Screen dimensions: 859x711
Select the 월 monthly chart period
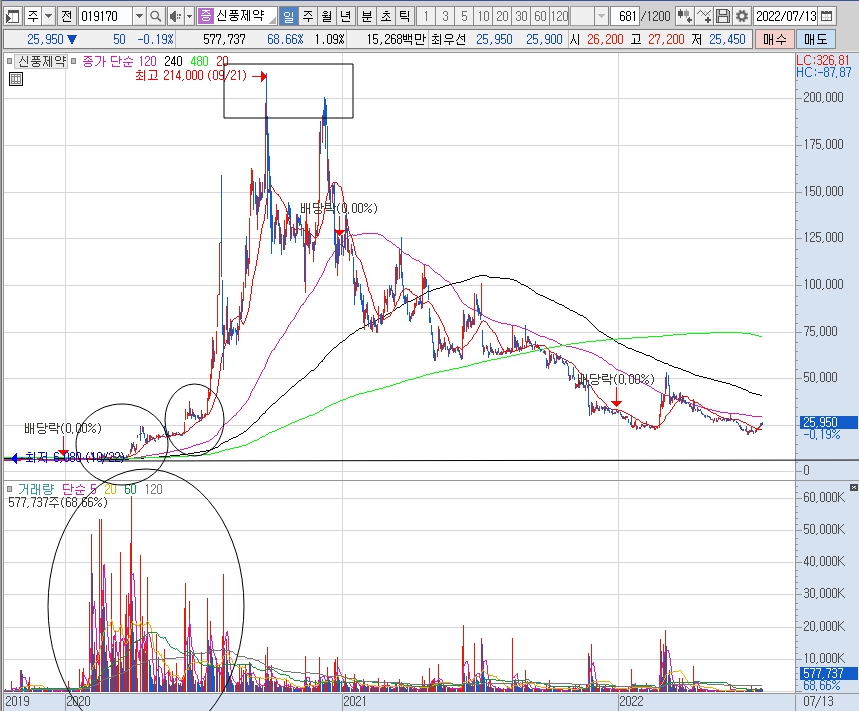[x=327, y=16]
